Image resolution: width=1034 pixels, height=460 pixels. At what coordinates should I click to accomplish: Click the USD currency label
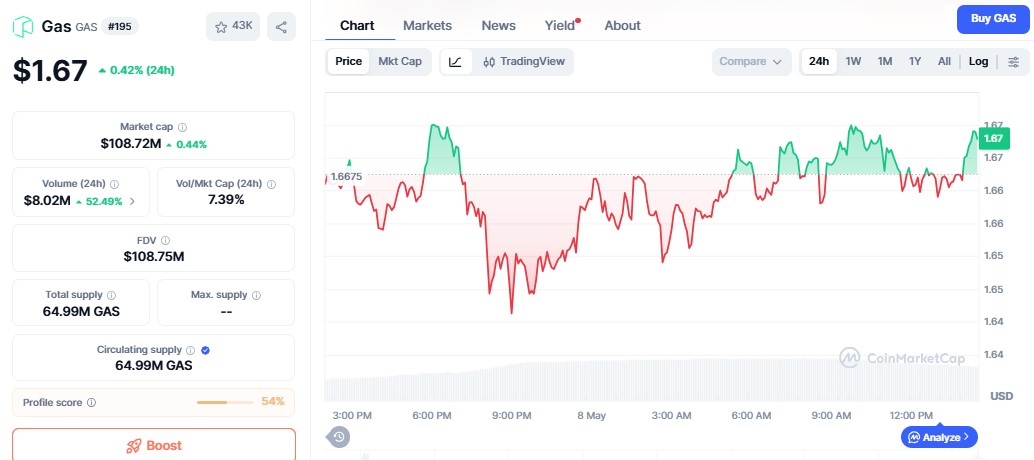(x=1001, y=396)
